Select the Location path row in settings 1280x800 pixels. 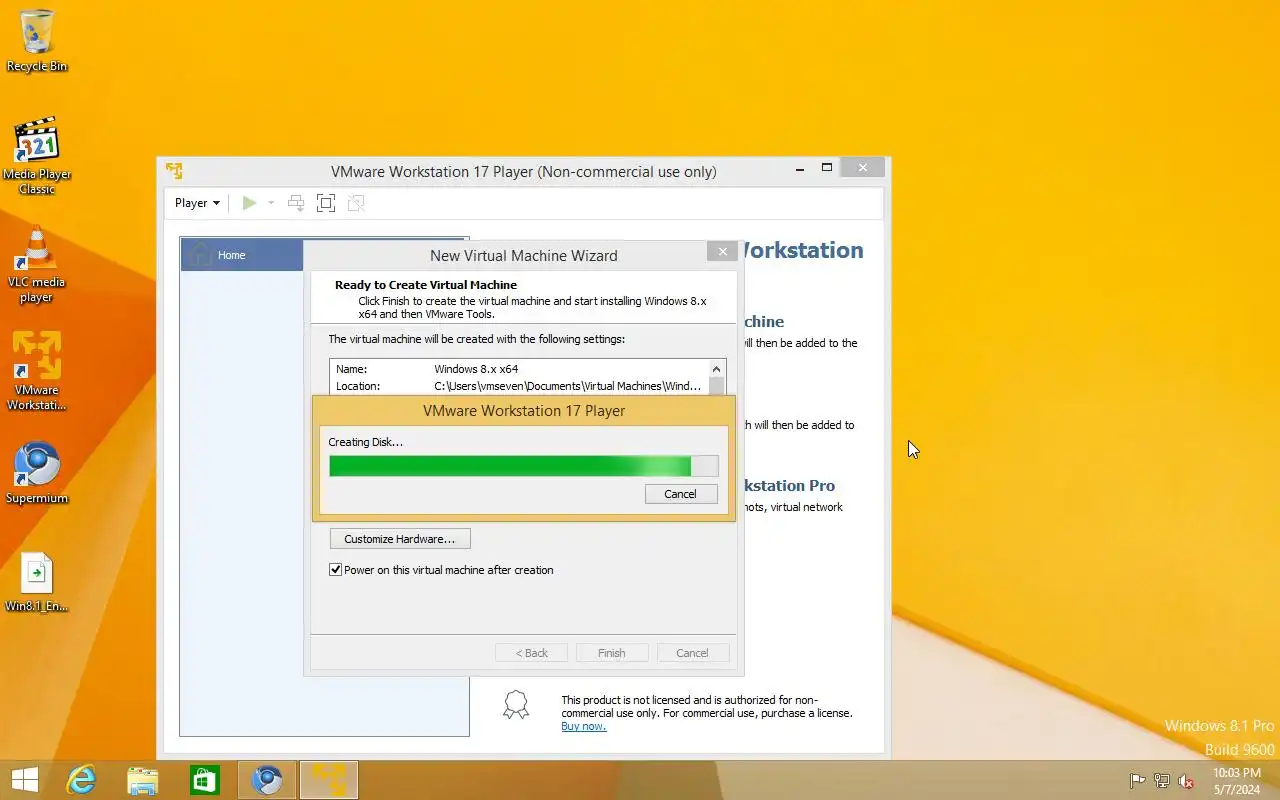[519, 386]
